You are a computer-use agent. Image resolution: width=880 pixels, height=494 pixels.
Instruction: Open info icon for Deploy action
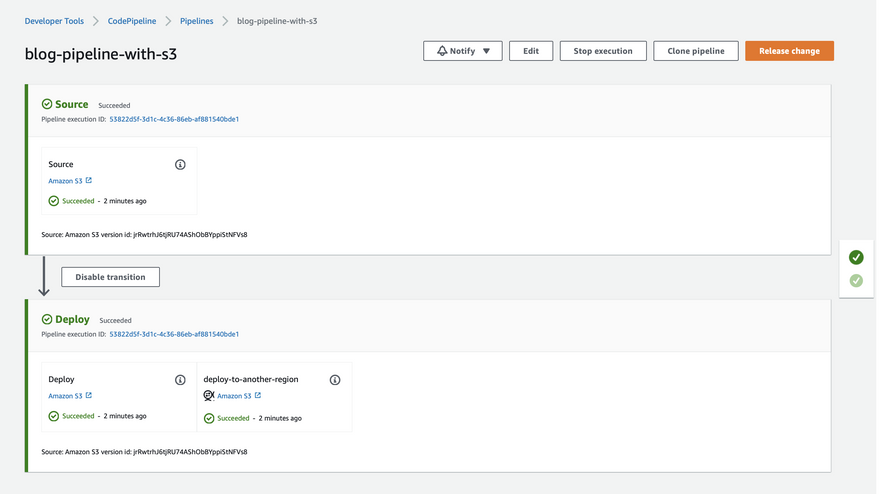(x=180, y=380)
